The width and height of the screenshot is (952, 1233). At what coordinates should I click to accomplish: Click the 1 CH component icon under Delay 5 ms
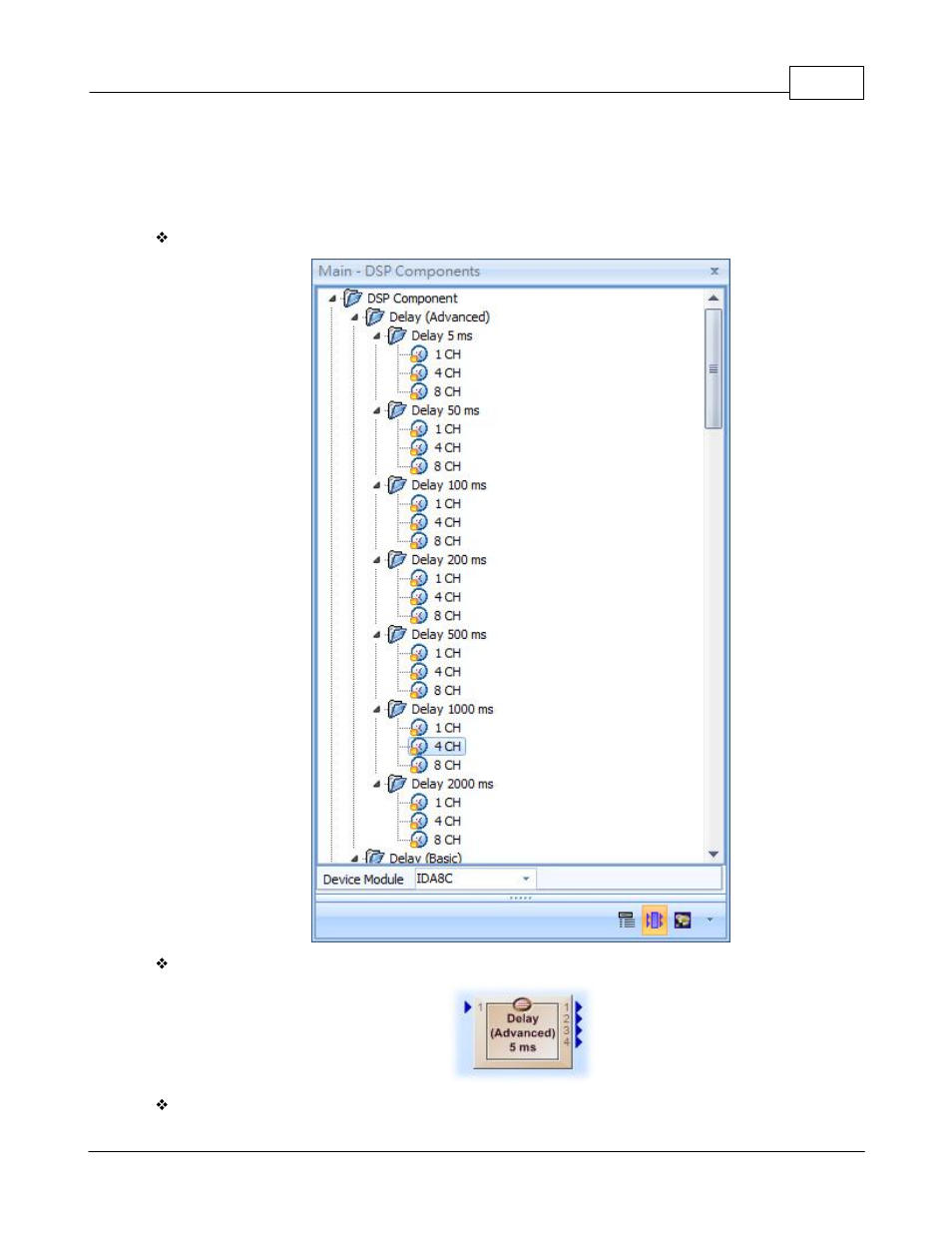pos(419,354)
